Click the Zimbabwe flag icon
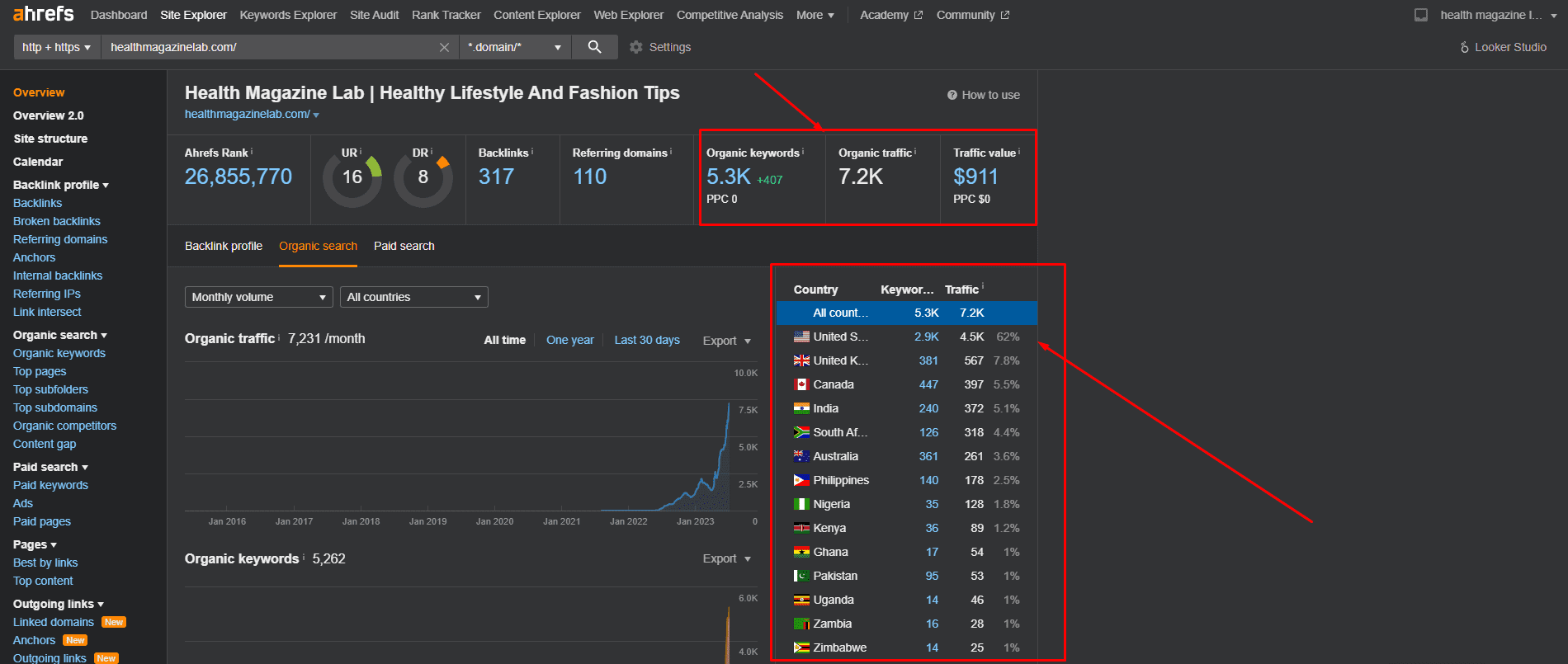This screenshot has height=664, width=1568. [801, 648]
